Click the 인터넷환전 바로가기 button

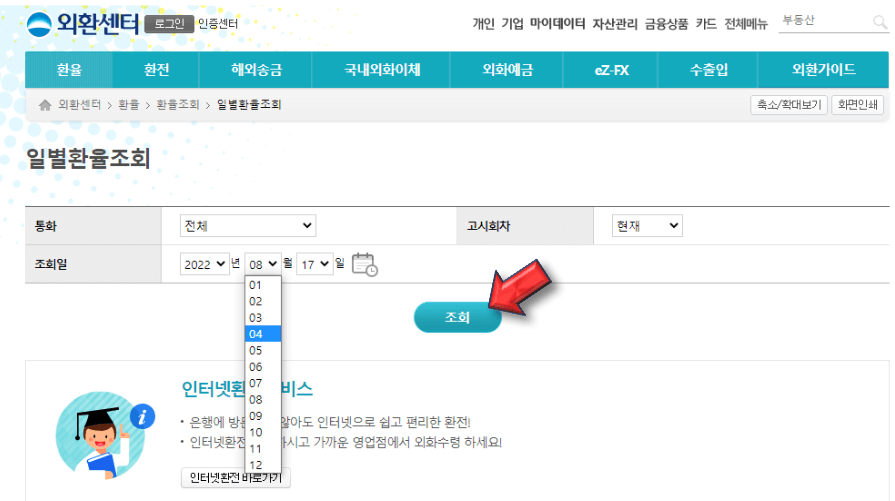pyautogui.click(x=236, y=478)
